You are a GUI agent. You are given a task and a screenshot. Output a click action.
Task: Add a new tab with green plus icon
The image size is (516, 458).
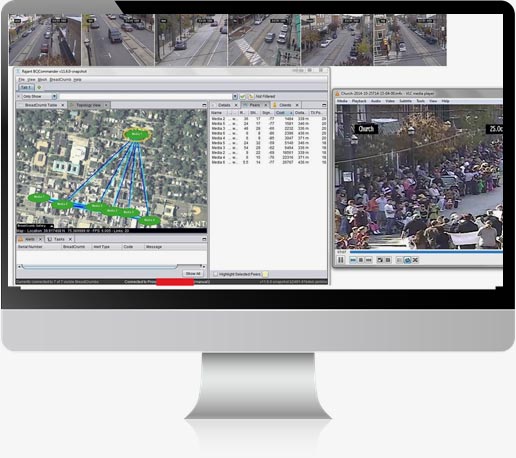(39, 87)
